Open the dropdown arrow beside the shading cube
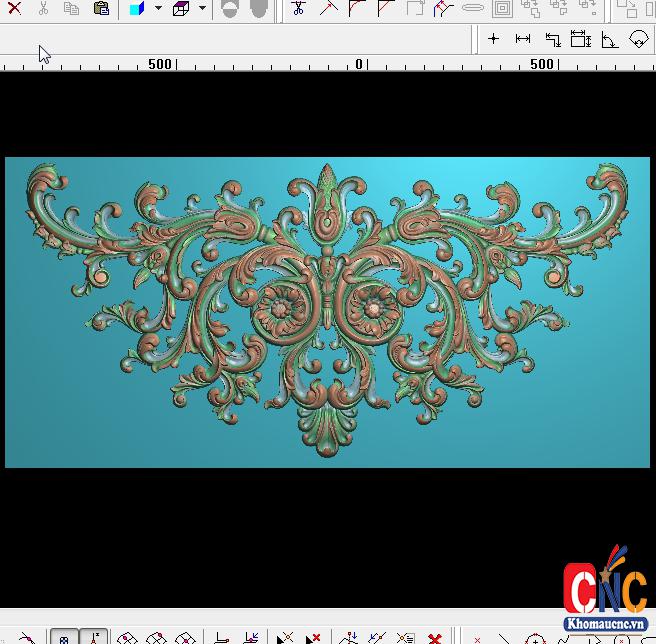 158,9
